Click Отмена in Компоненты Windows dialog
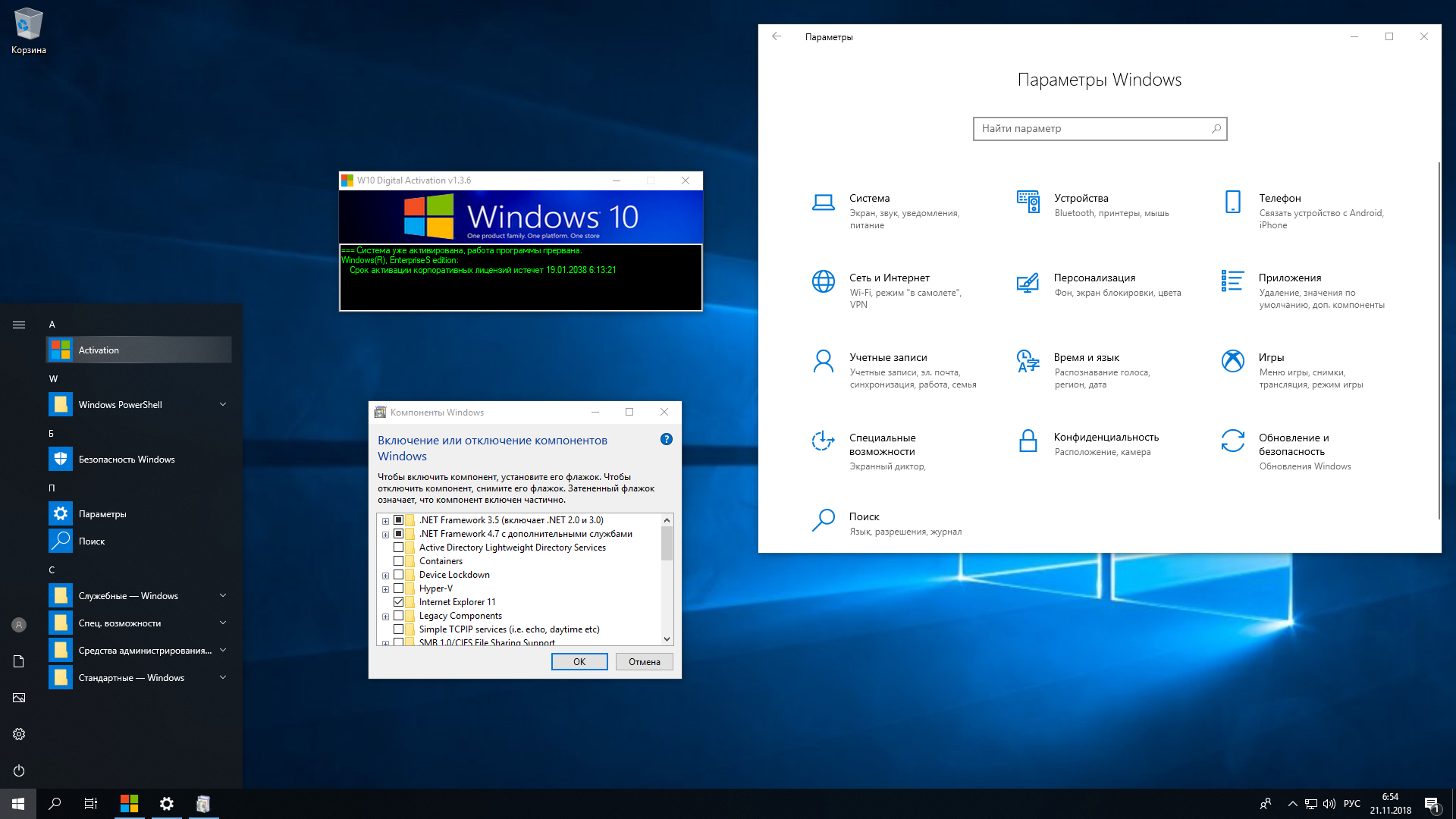 click(x=644, y=661)
